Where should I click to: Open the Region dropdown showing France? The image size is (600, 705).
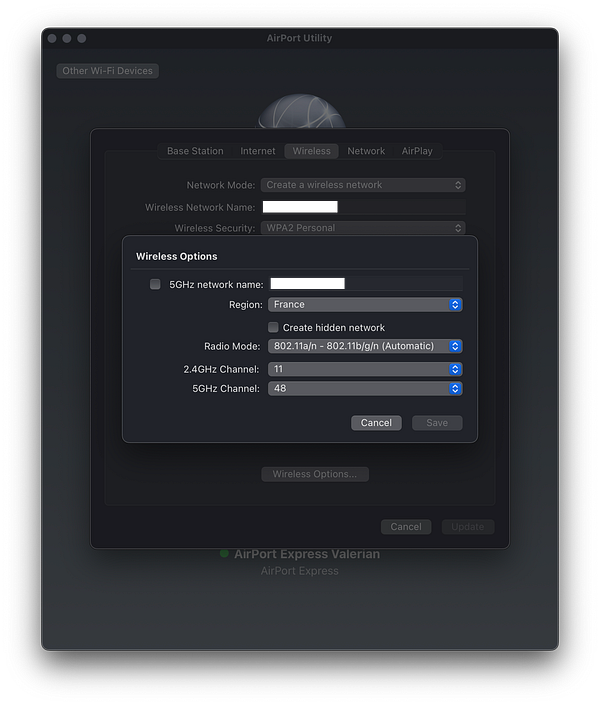pyautogui.click(x=365, y=304)
